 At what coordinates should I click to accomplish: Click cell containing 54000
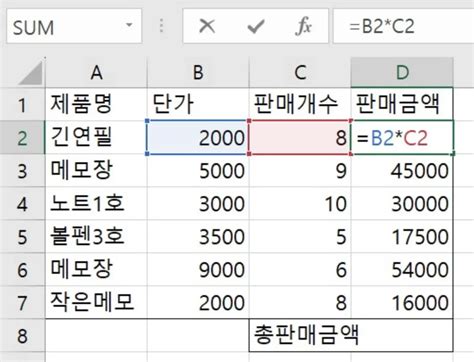(x=402, y=269)
